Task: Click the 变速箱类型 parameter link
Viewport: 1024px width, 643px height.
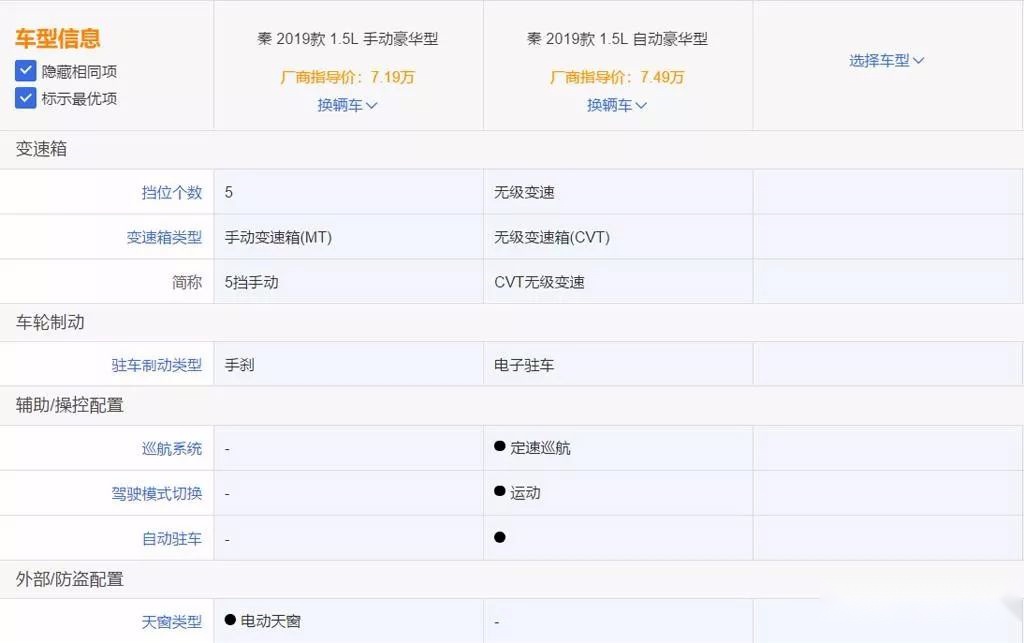Action: [164, 238]
